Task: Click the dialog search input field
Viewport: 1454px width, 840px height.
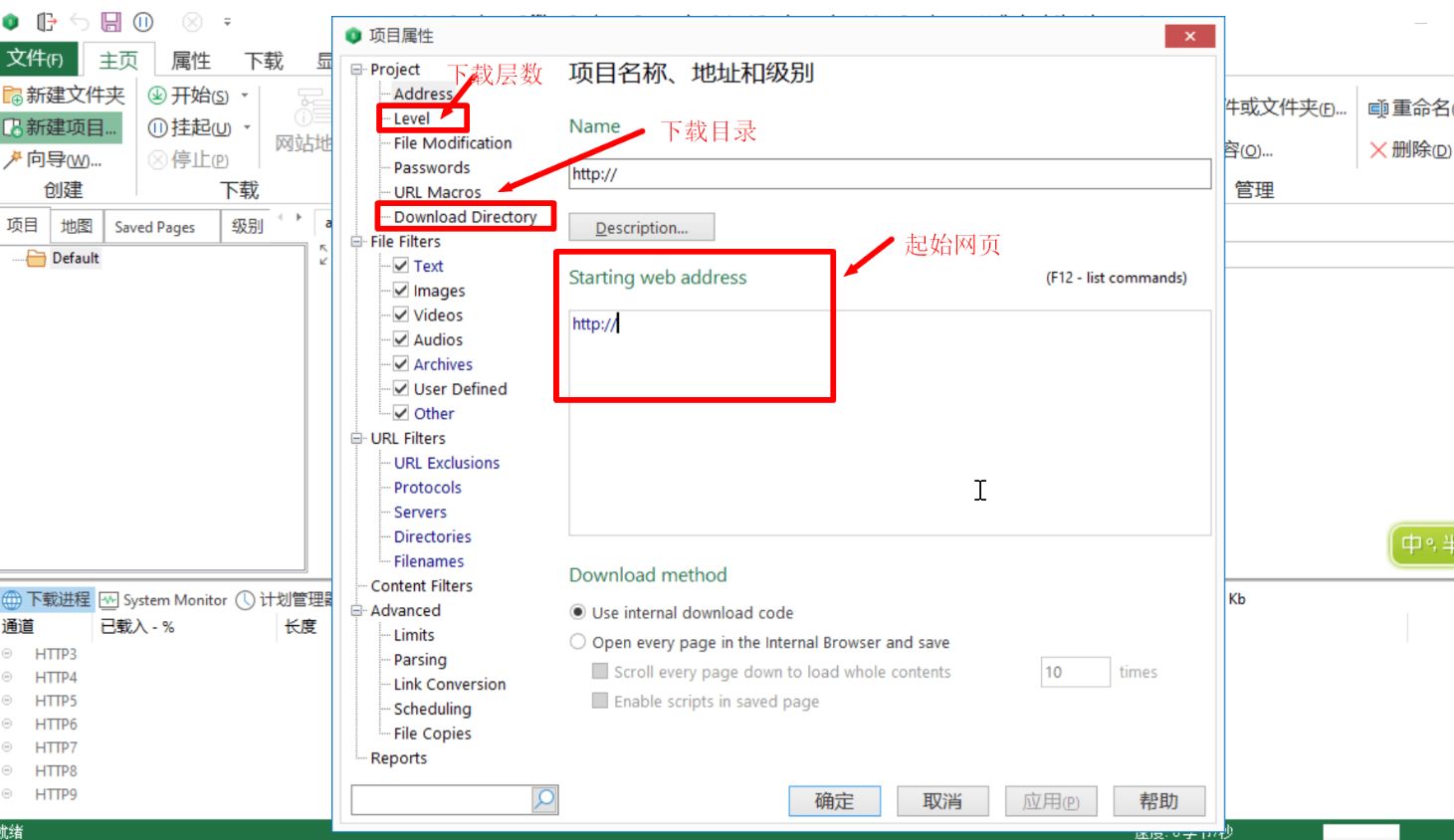Action: point(441,799)
